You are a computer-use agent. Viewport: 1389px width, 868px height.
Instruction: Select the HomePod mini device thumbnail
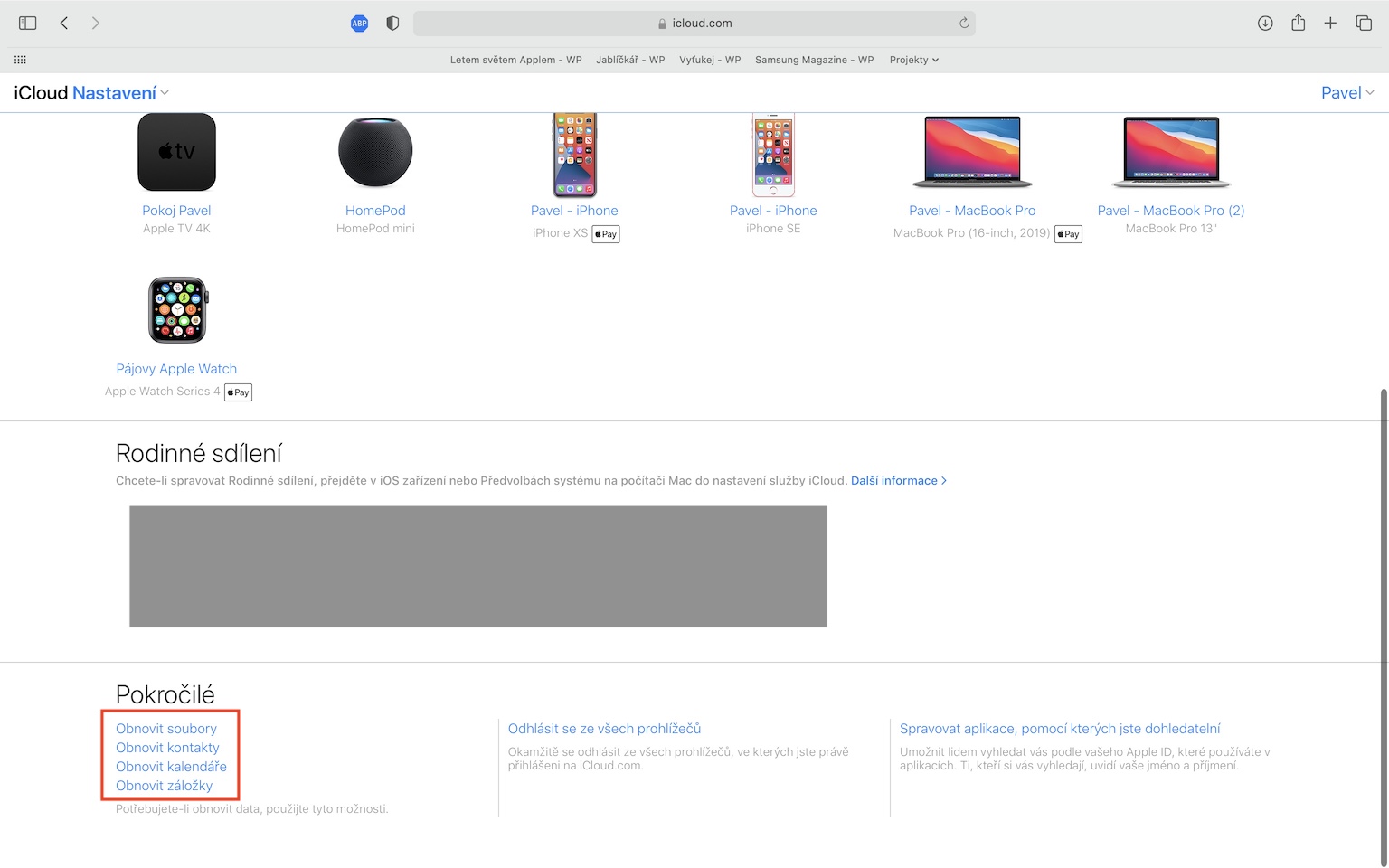tap(375, 152)
